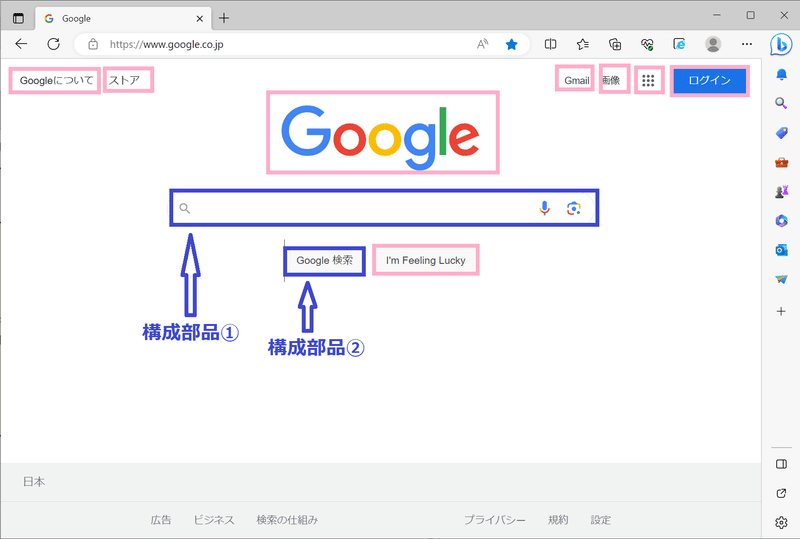Viewport: 800px width, 539px height.
Task: Click the I'm Feeling Lucky button
Action: [426, 260]
